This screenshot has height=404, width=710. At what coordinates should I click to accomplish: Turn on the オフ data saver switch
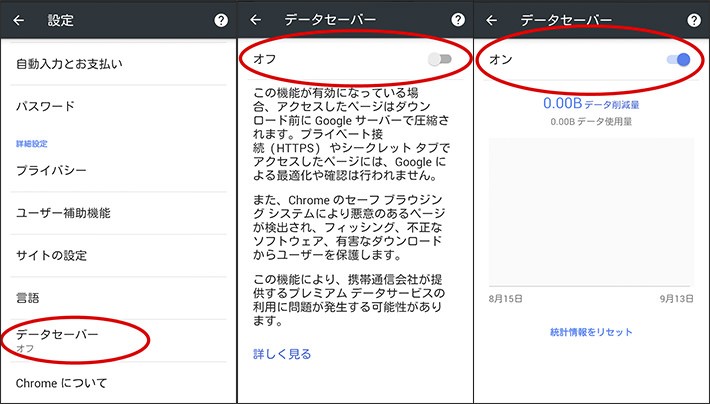point(440,59)
